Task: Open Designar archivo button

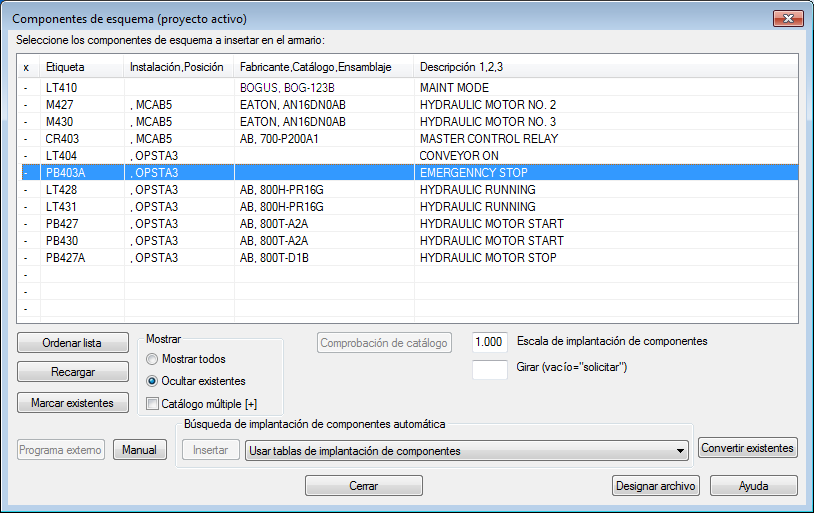Action: click(x=656, y=485)
